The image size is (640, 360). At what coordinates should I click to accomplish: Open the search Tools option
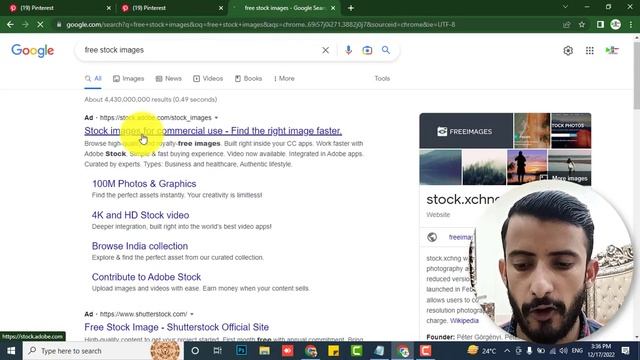382,78
